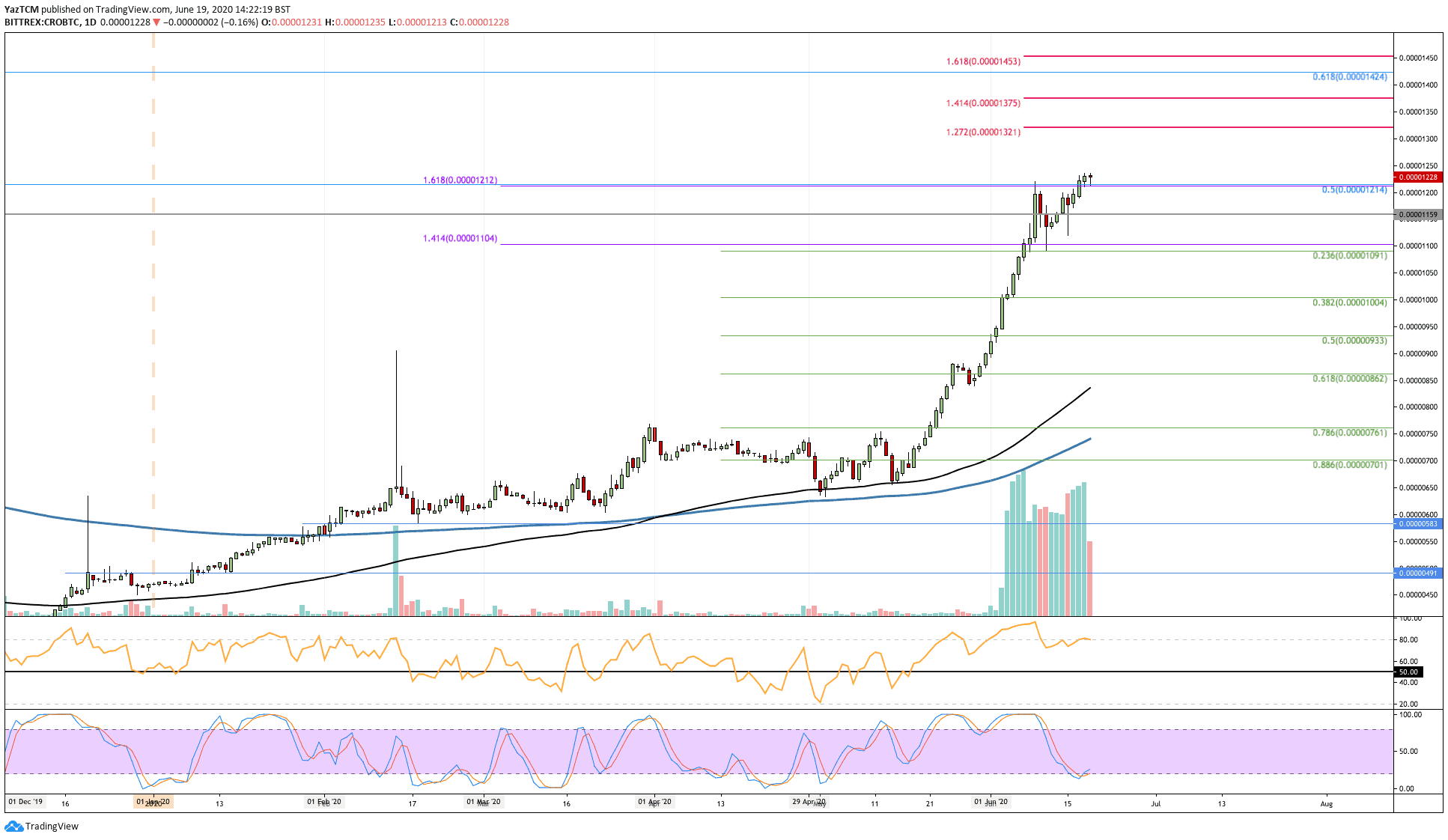Image resolution: width=1448 pixels, height=840 pixels.
Task: Click the 01 Apr '20 date marker
Action: (655, 802)
